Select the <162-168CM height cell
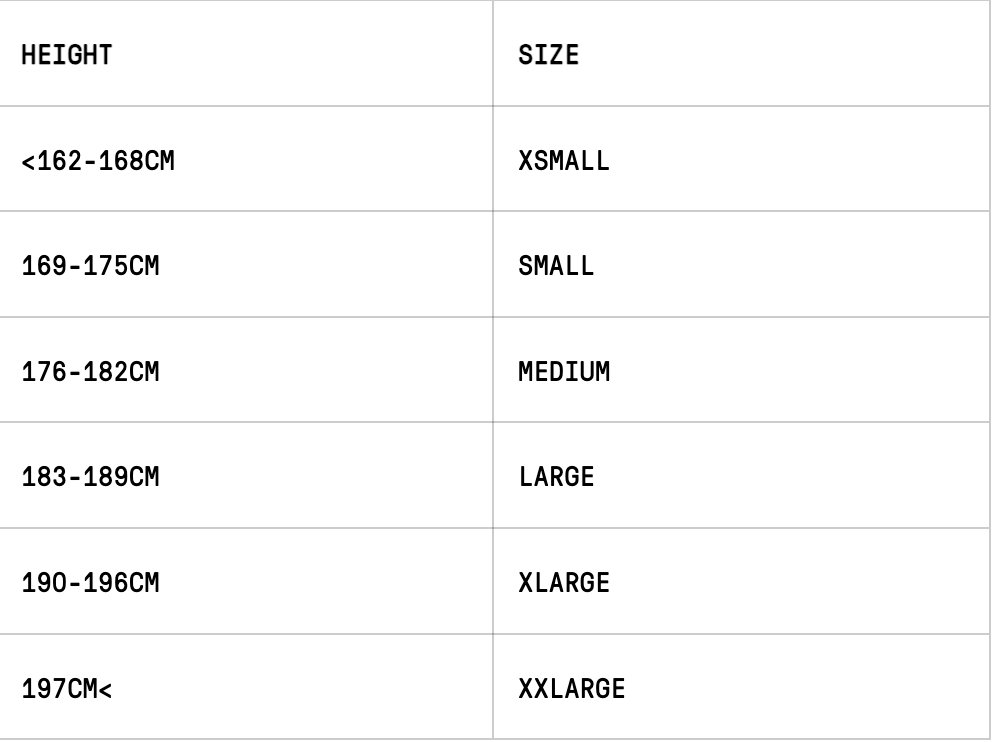 (x=98, y=160)
